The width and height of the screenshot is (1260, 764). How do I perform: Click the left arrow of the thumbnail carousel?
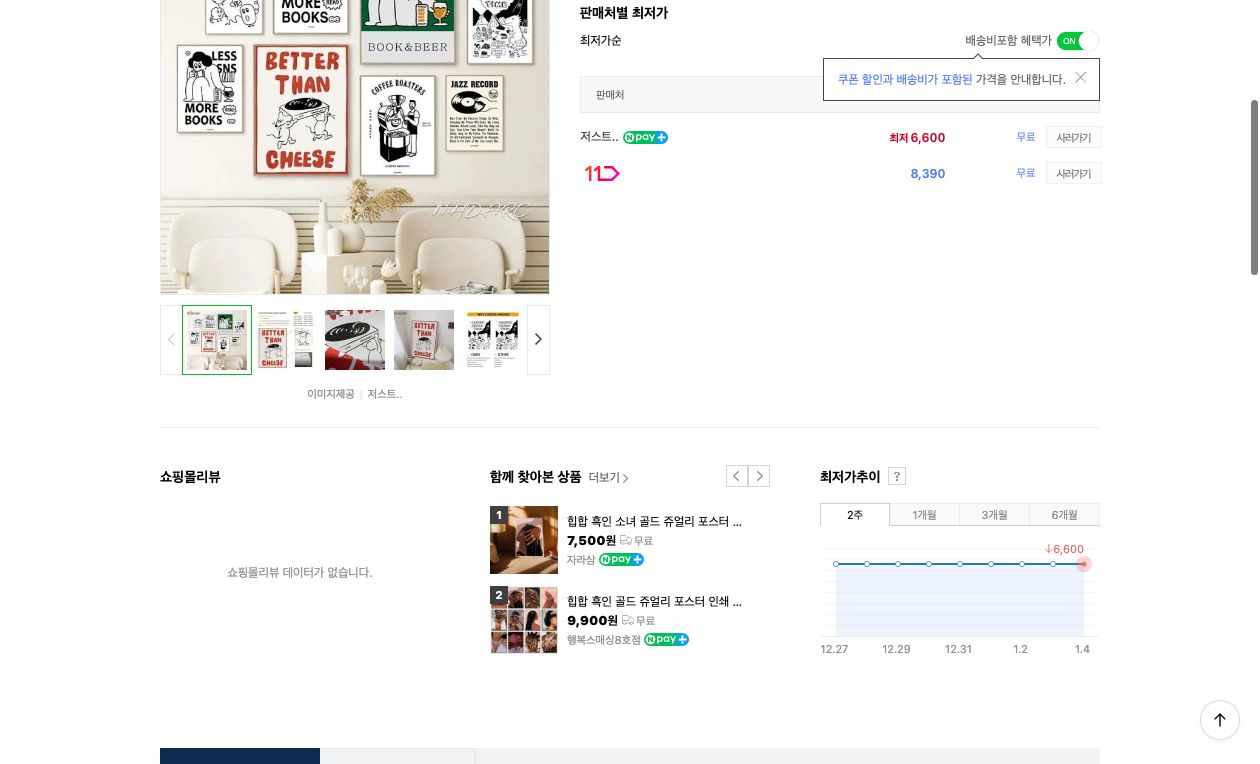tap(171, 339)
